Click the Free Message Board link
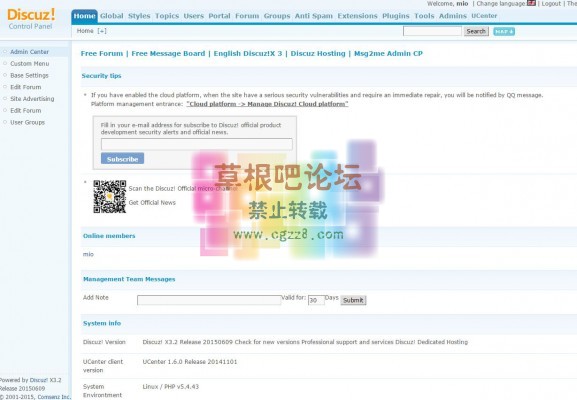Viewport: 577px width, 400px height. (x=168, y=54)
